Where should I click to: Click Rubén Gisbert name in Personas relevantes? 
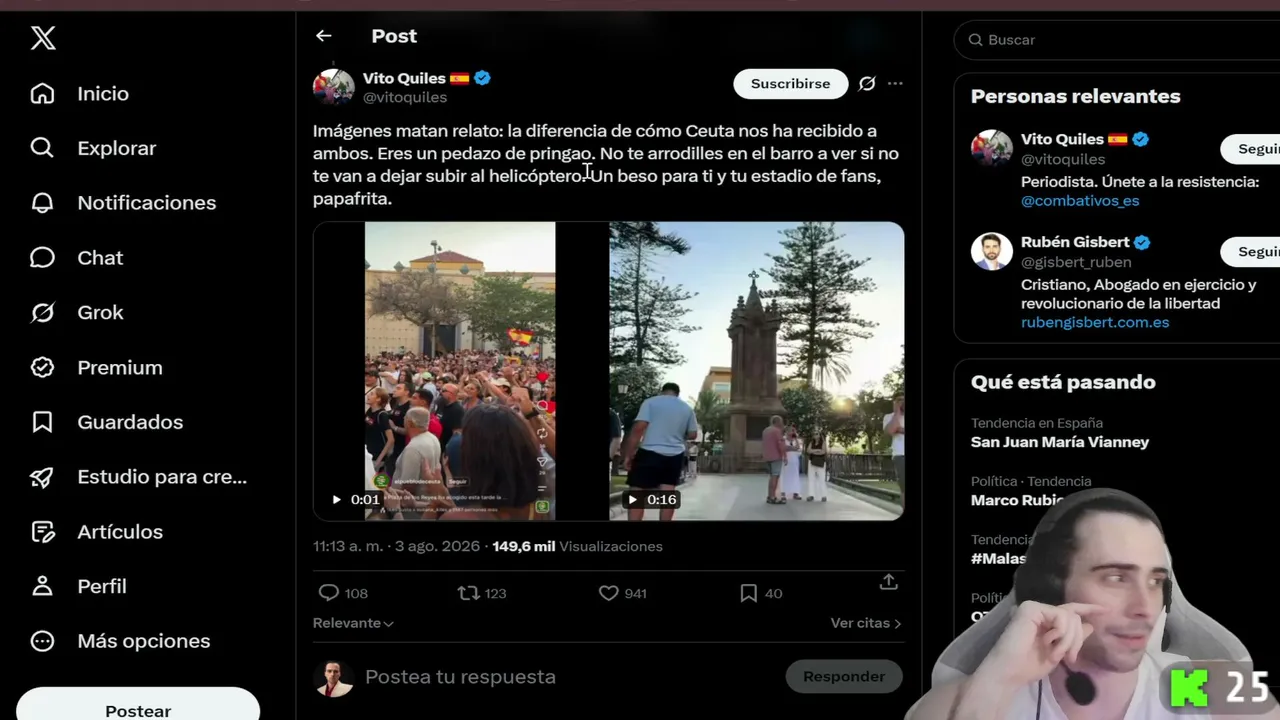tap(1075, 242)
